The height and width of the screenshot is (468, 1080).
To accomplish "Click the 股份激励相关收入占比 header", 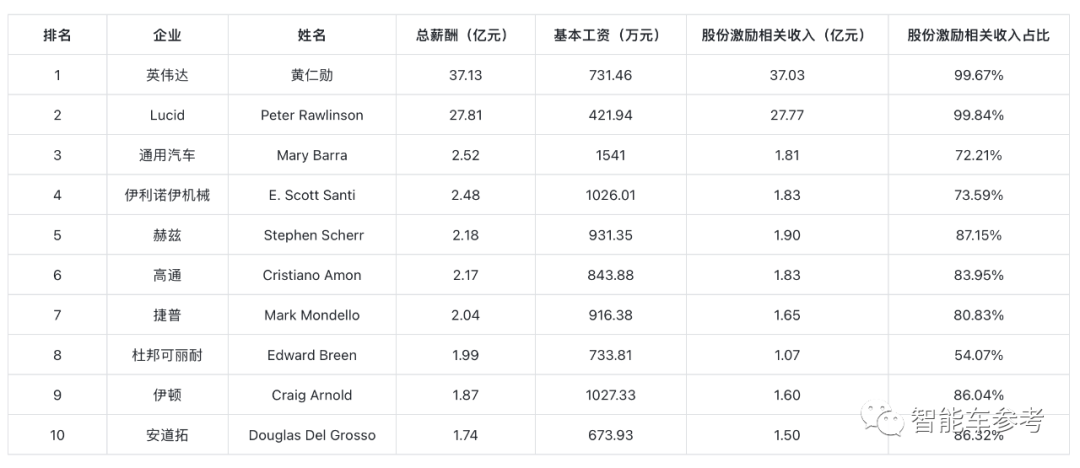I will [x=978, y=35].
